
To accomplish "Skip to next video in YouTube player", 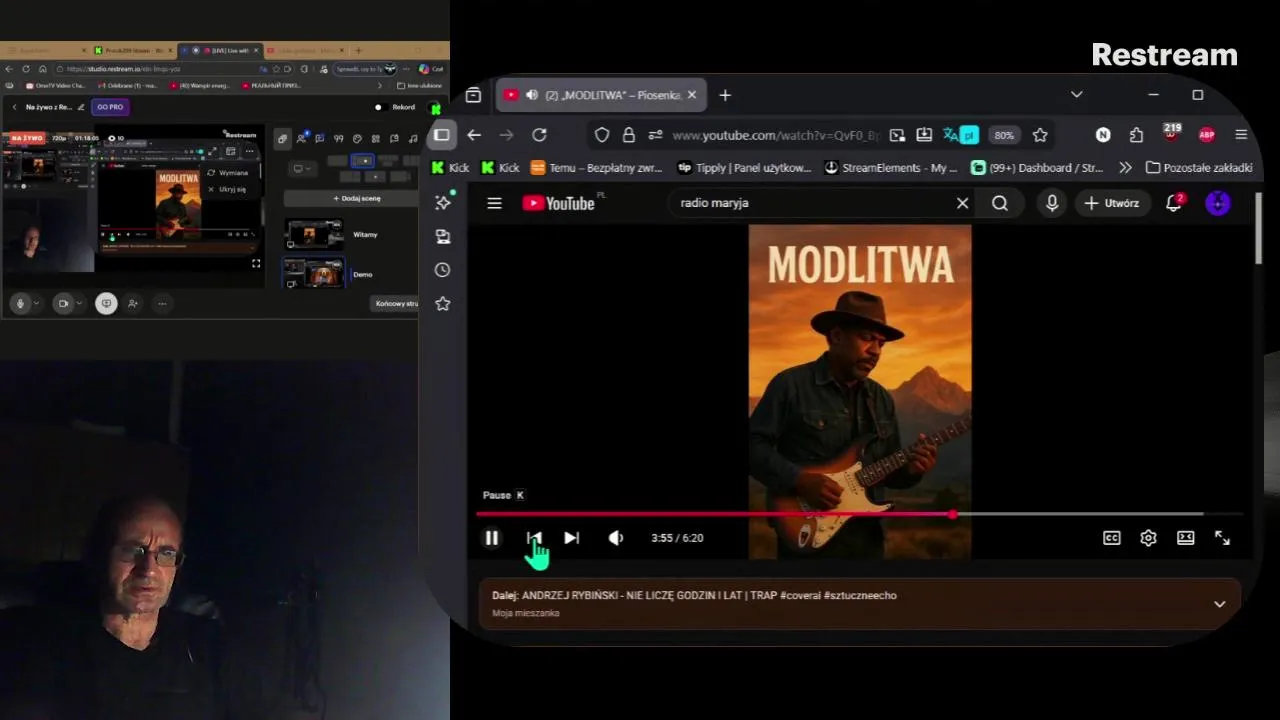I will click(571, 538).
